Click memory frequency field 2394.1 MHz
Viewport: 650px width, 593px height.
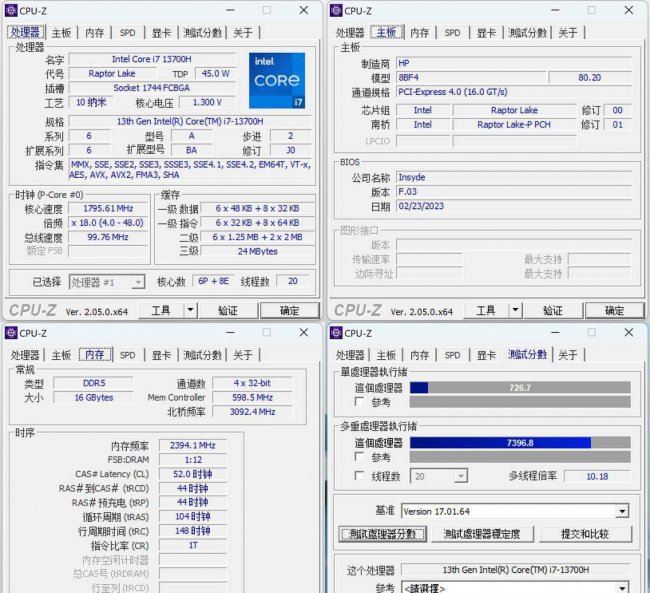point(193,445)
